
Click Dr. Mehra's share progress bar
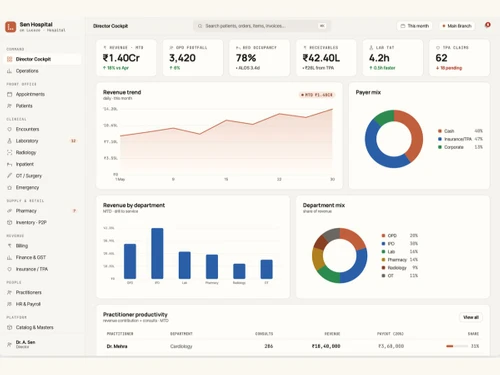tap(457, 346)
